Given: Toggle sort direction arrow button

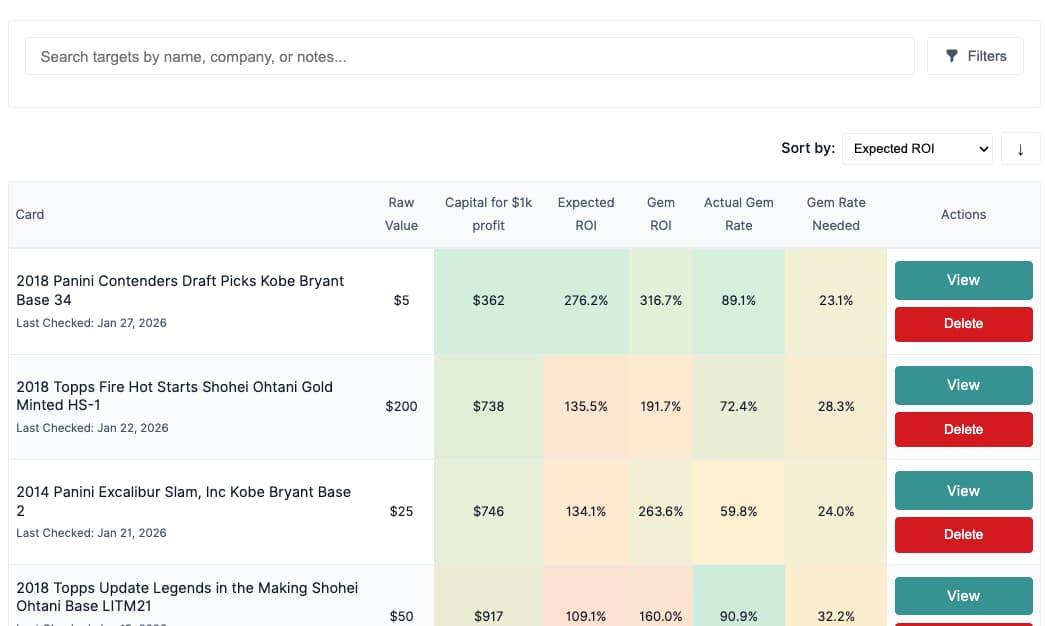Looking at the screenshot, I should [x=1020, y=149].
